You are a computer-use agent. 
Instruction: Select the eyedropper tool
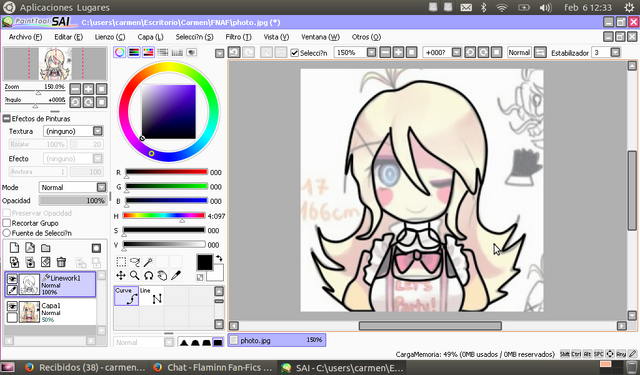(176, 275)
